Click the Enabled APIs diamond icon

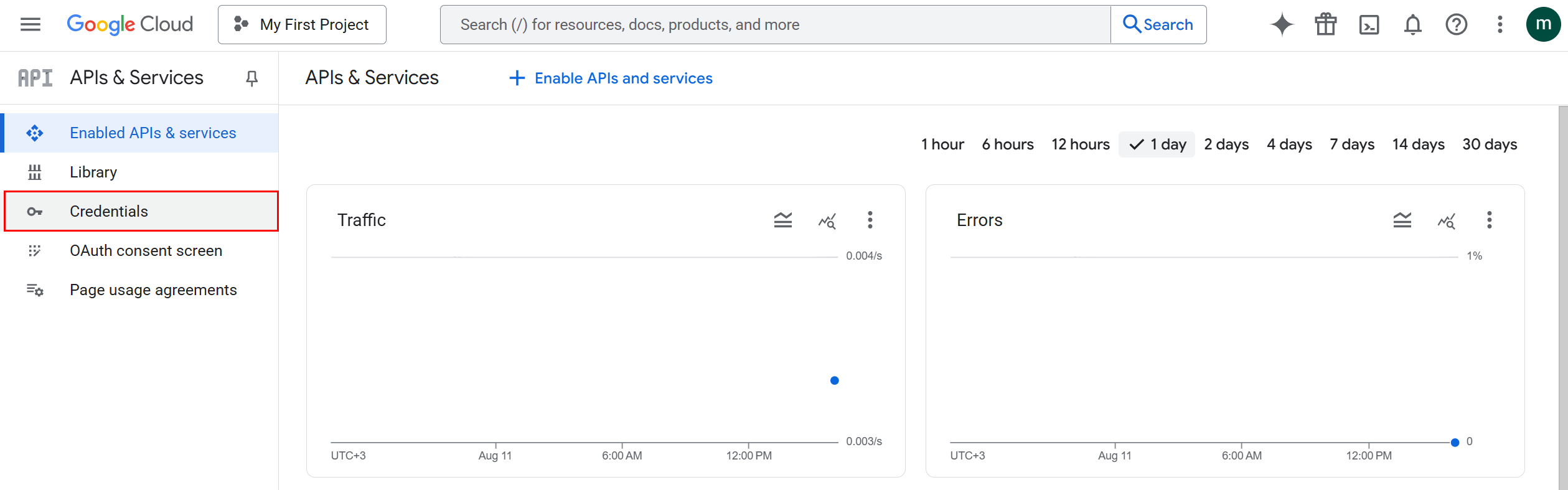[35, 133]
